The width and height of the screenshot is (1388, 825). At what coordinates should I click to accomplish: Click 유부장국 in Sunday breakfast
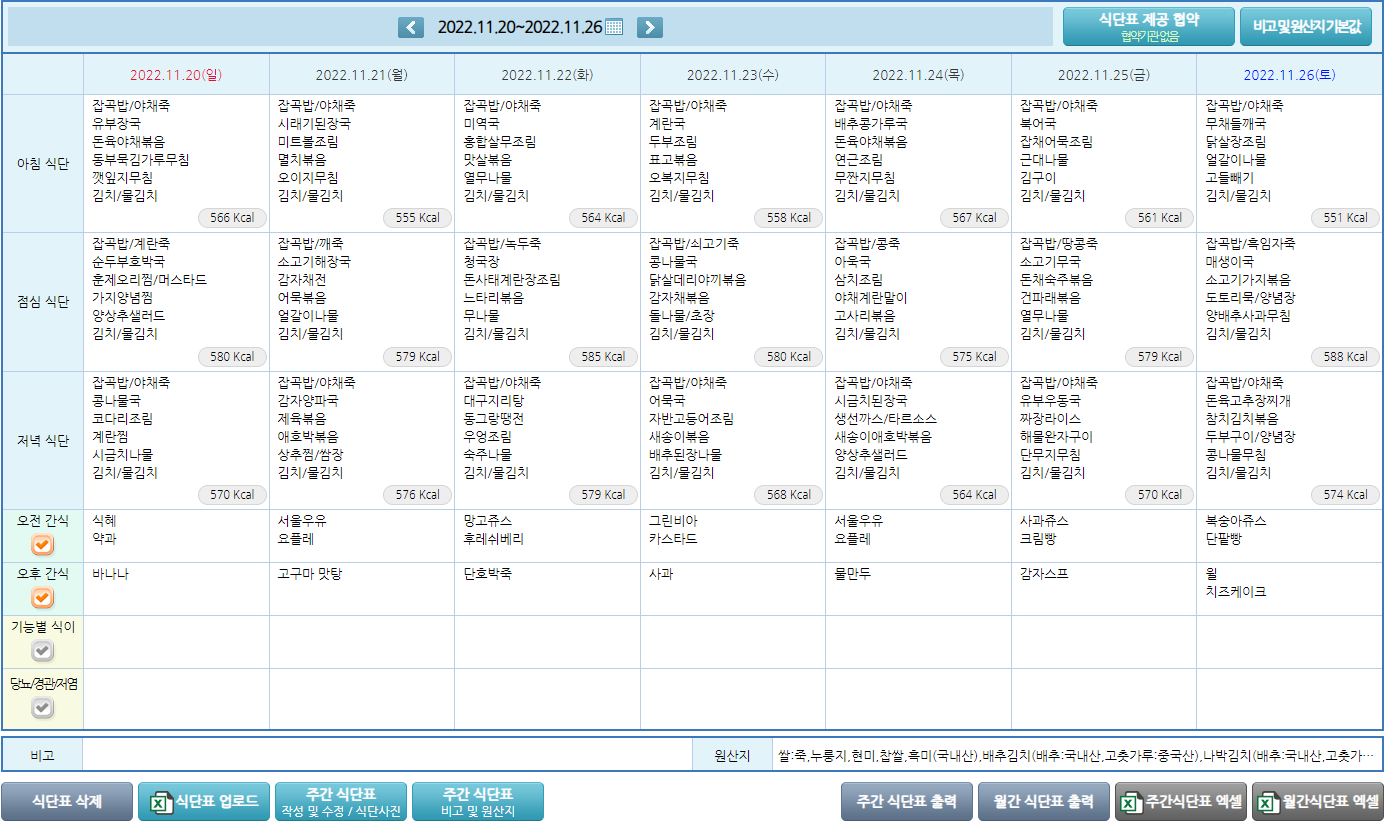tap(118, 124)
